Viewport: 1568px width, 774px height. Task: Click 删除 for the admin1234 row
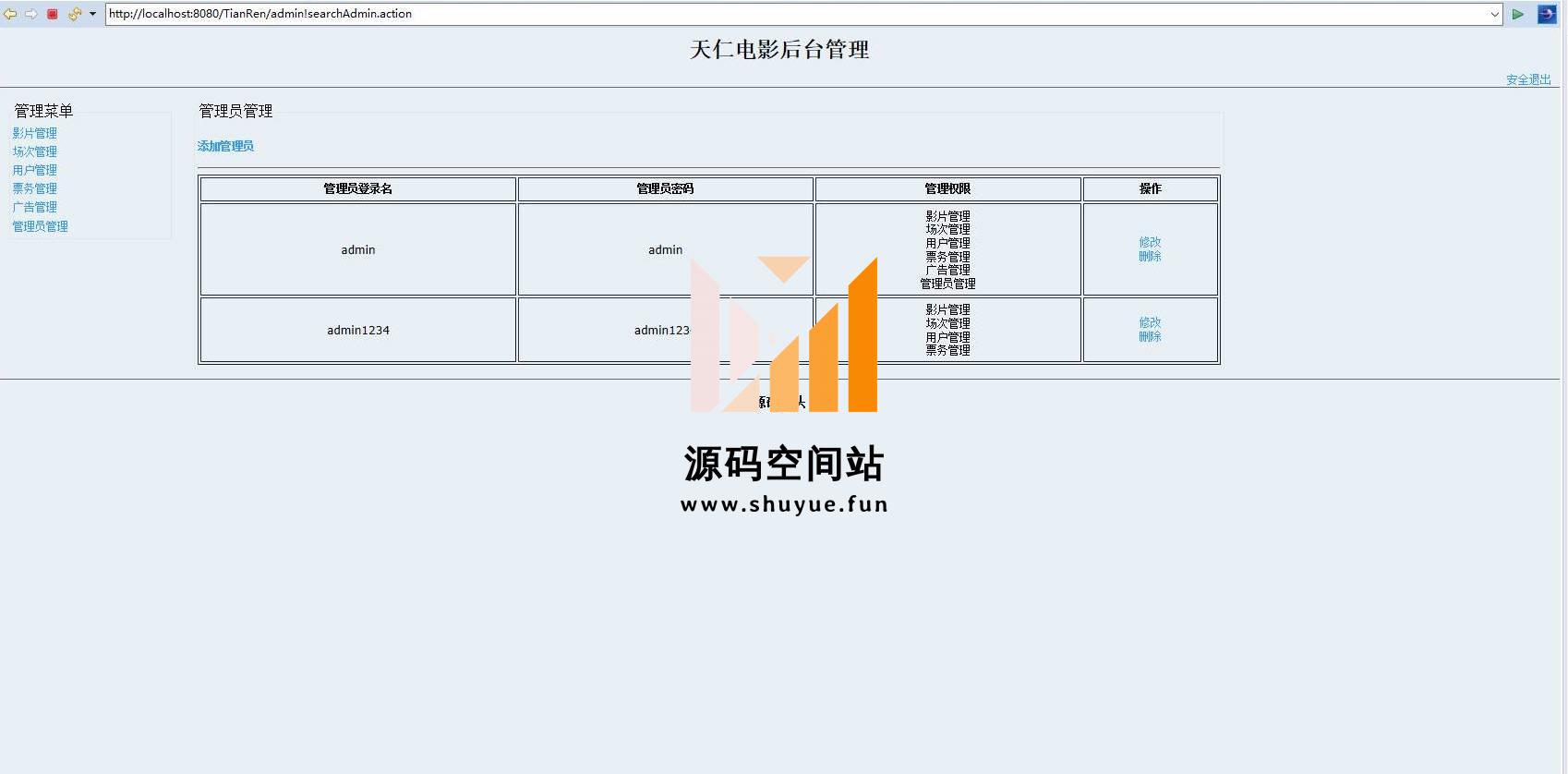(x=1150, y=336)
